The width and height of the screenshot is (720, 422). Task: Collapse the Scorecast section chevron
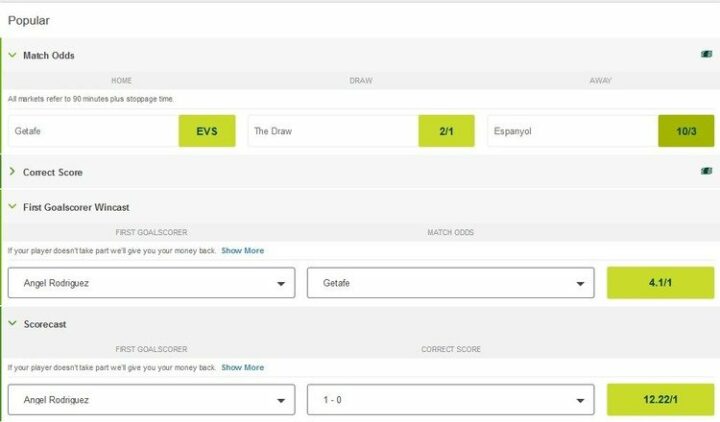13,324
